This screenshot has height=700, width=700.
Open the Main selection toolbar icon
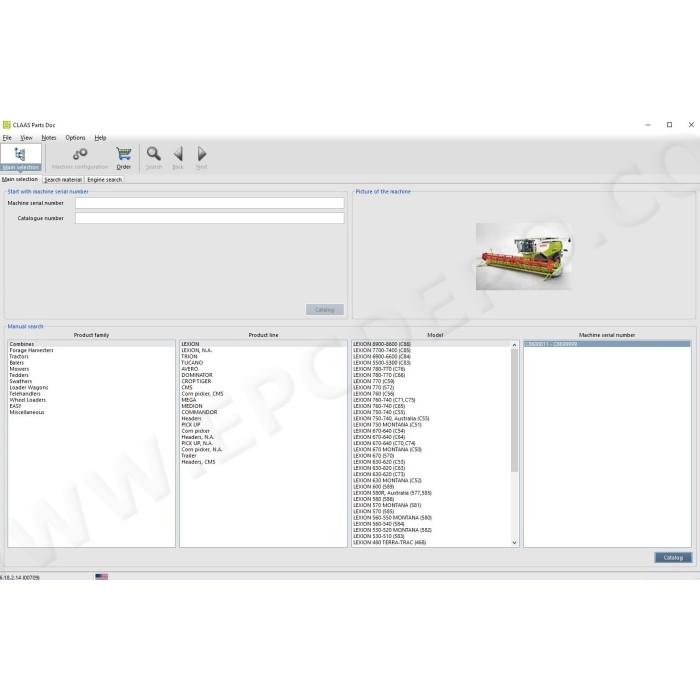(21, 157)
